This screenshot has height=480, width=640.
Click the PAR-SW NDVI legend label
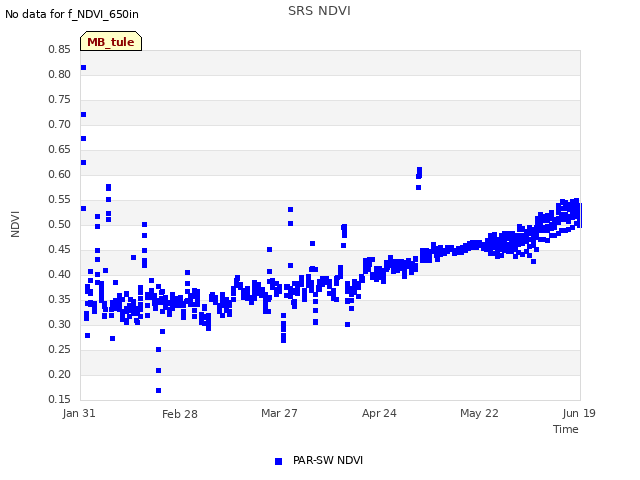328,460
